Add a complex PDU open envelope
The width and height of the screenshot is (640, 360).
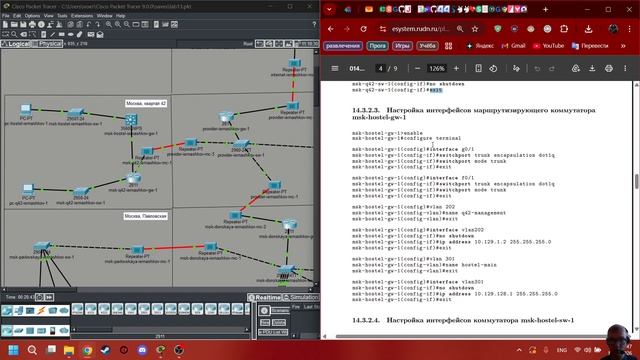100,35
